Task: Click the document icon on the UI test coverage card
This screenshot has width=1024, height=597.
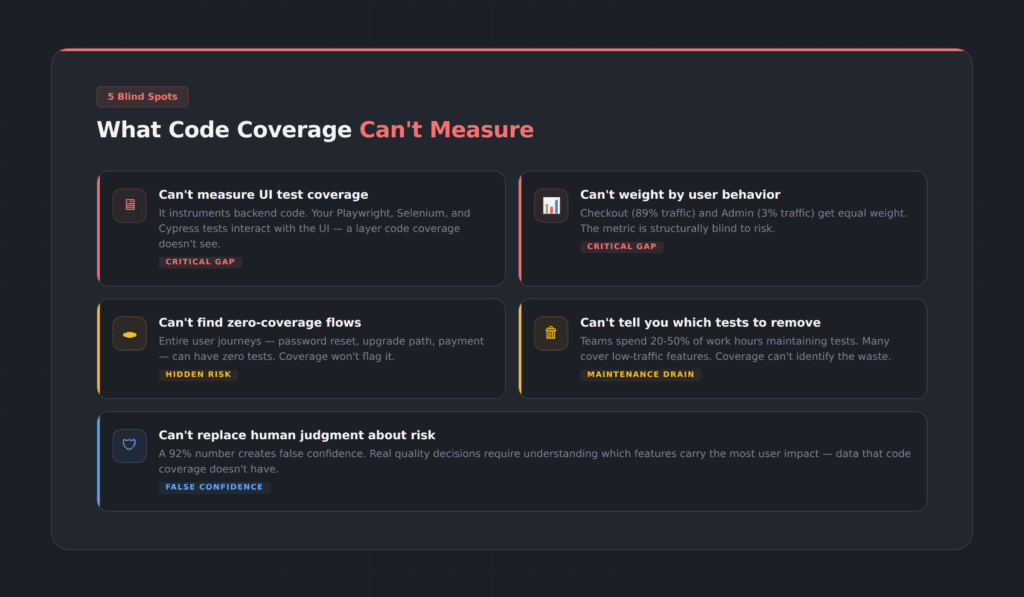Action: pyautogui.click(x=129, y=205)
